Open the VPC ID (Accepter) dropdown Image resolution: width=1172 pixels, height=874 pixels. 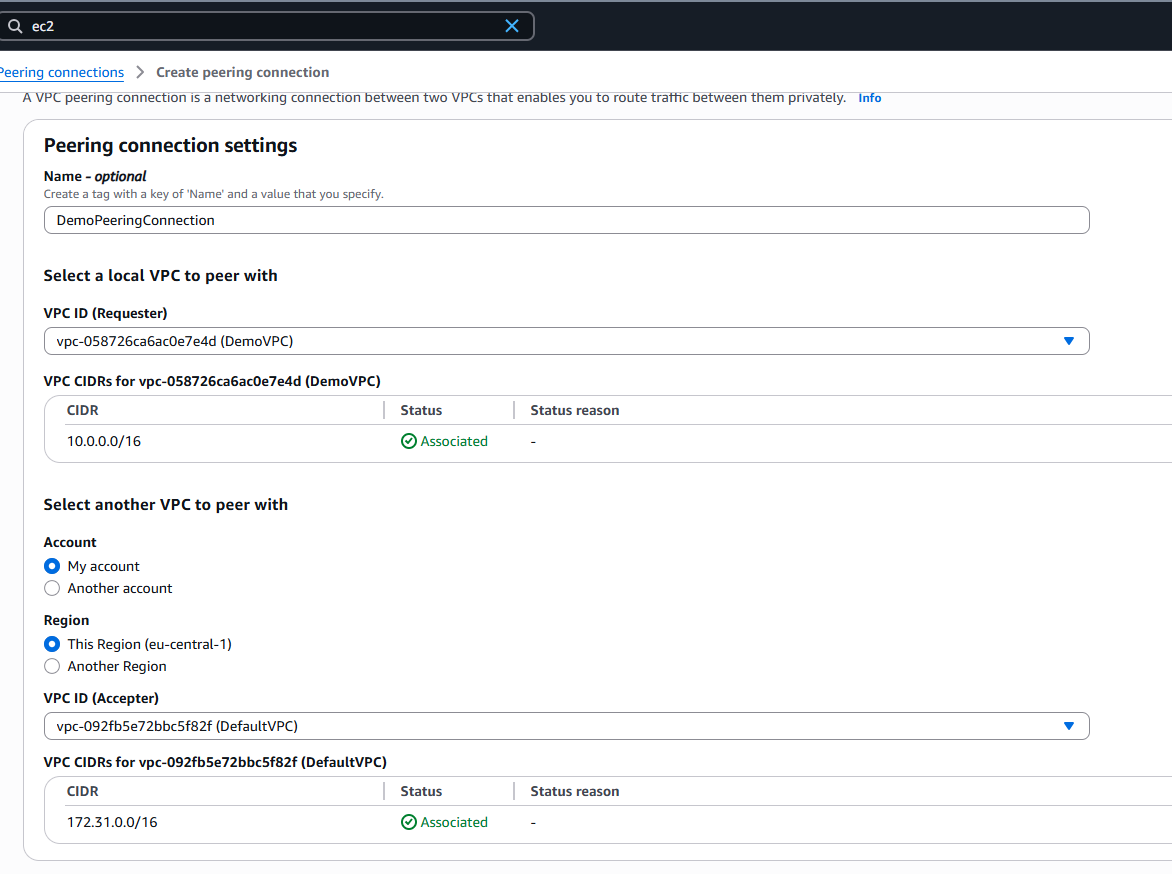pyautogui.click(x=550, y=726)
